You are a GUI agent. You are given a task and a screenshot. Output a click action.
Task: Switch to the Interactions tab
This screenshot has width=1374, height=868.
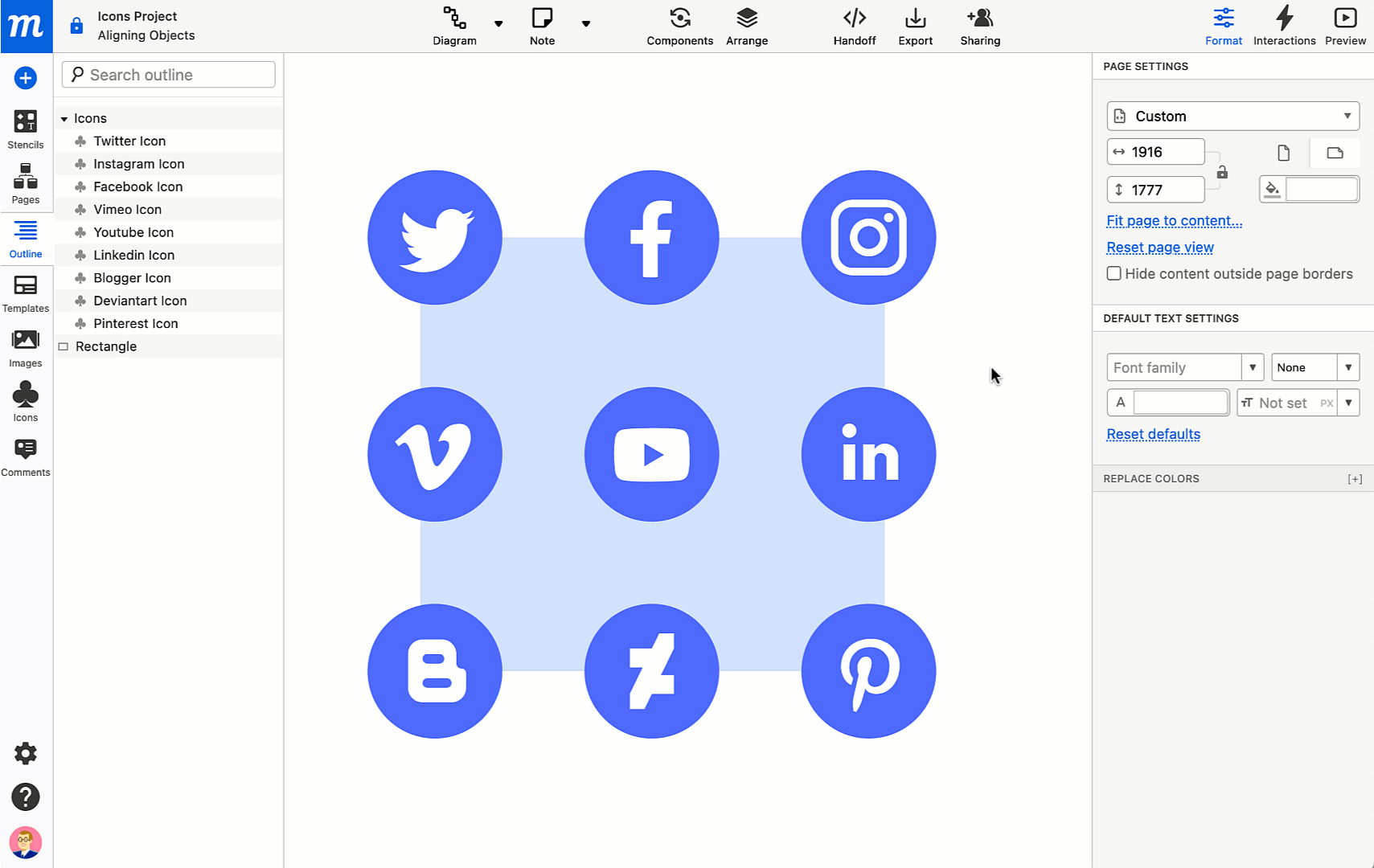pos(1284,26)
